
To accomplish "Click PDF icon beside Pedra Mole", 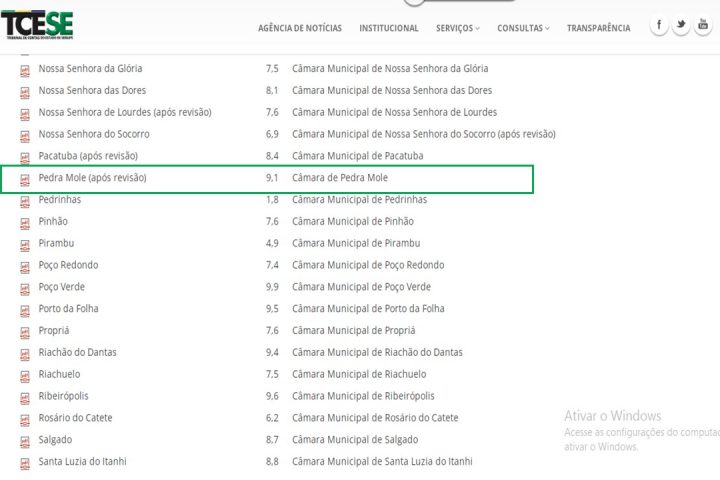I will click(25, 178).
